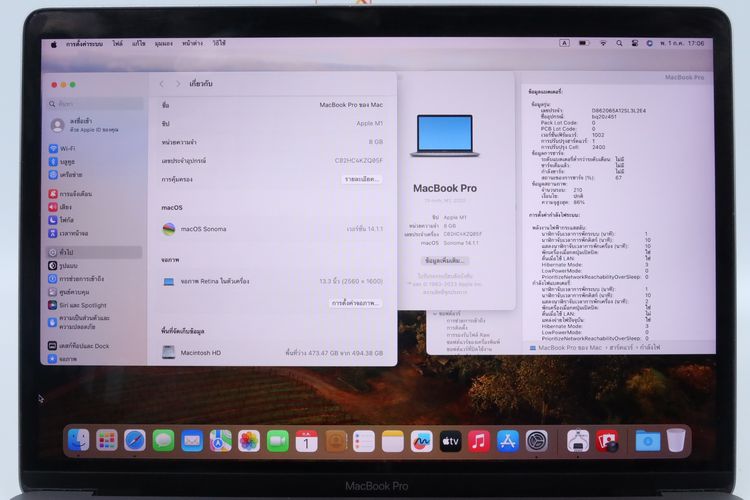Viewport: 750px width, 500px height.
Task: Open Photos from the Dock
Action: click(x=249, y=441)
